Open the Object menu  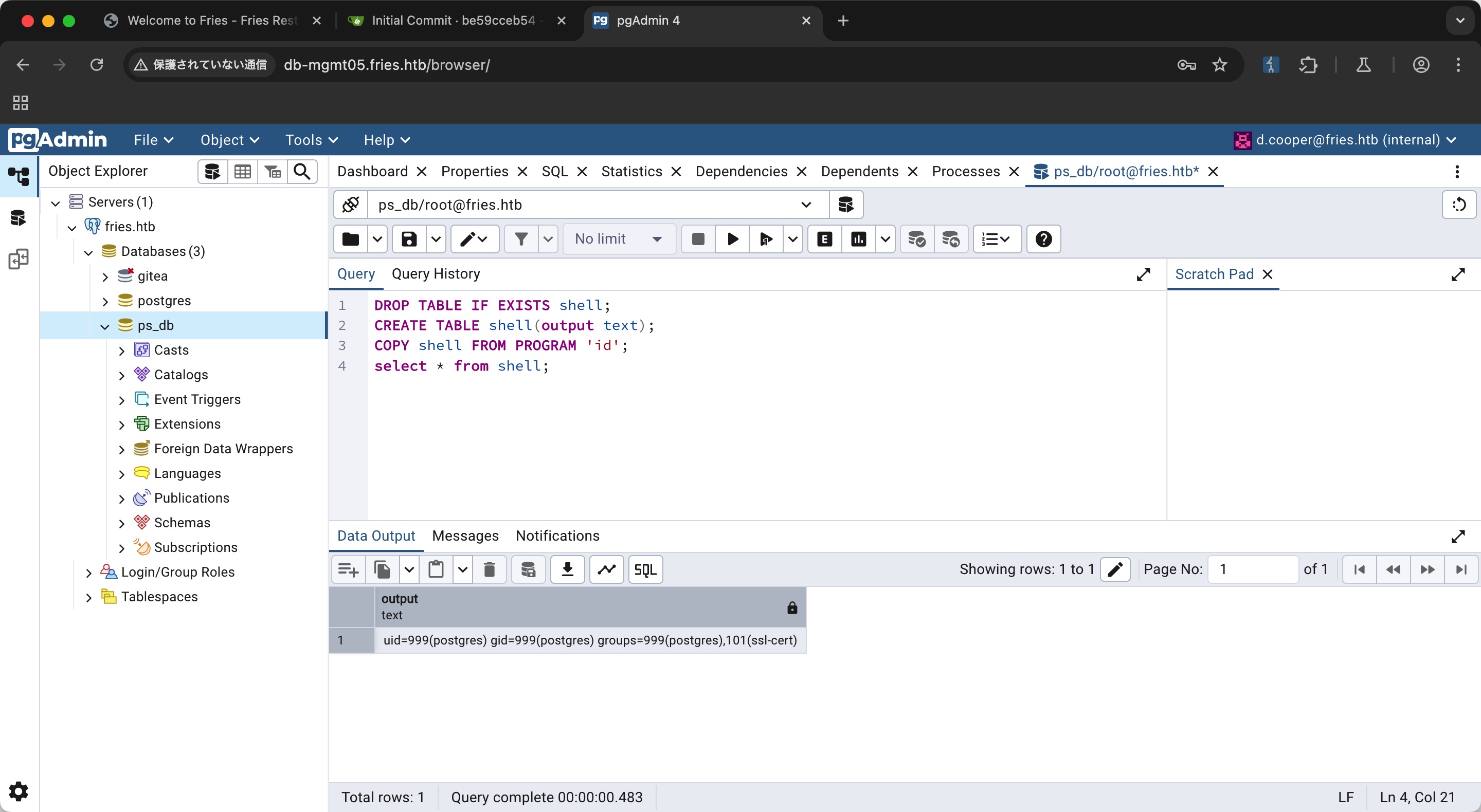pyautogui.click(x=229, y=140)
